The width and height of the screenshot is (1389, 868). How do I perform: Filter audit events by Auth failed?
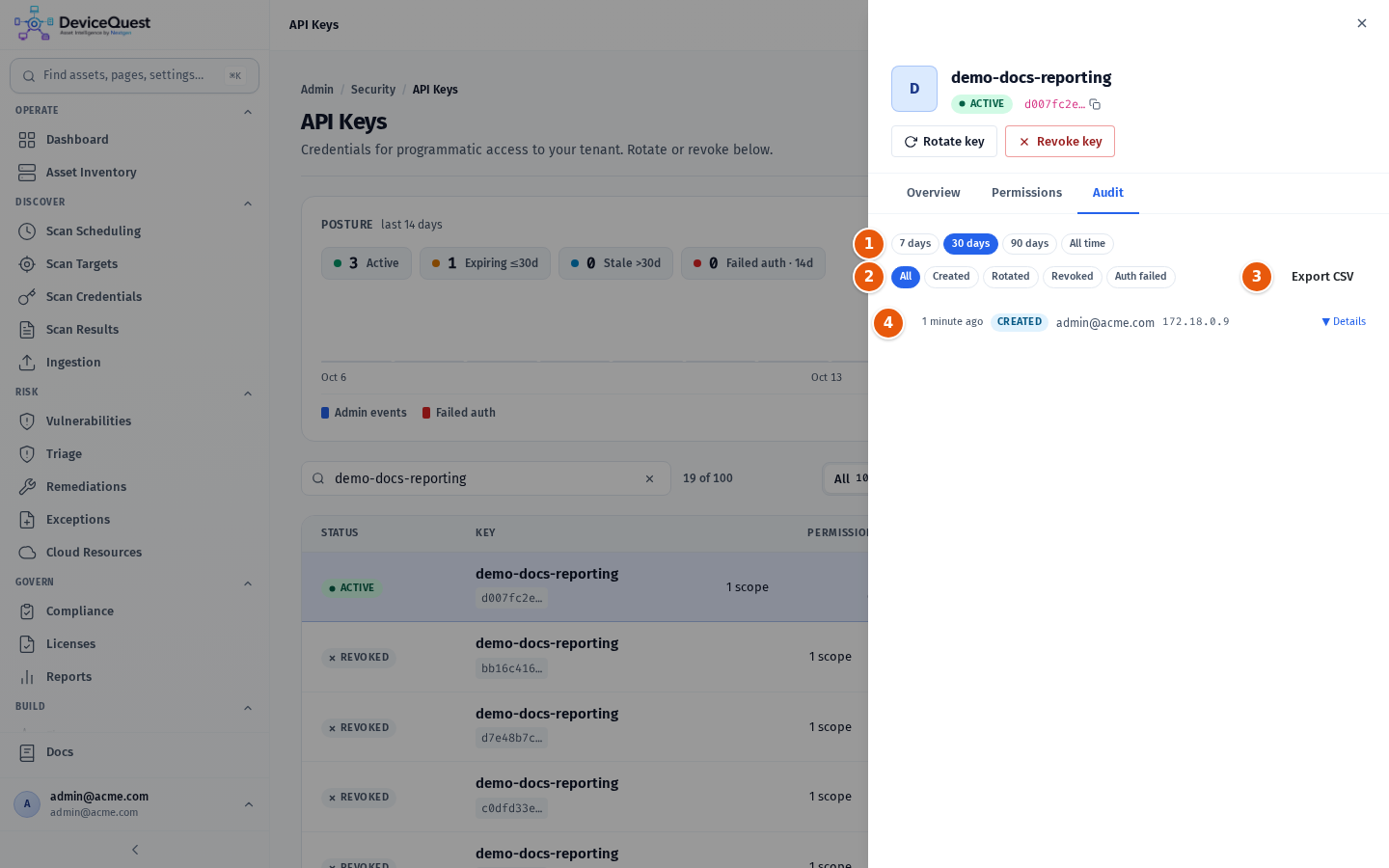click(1140, 277)
